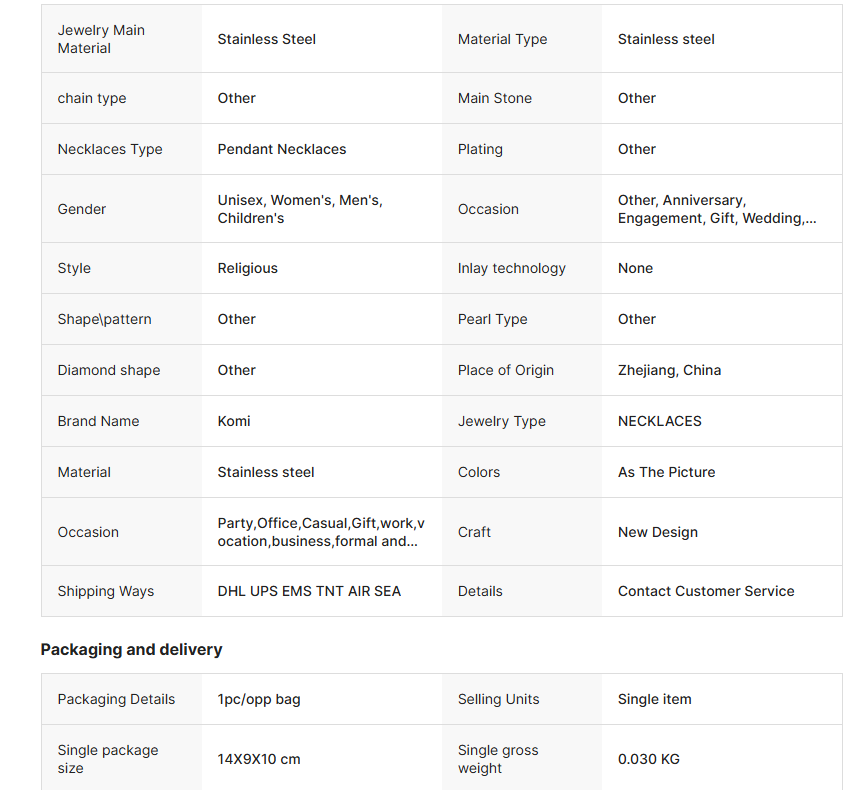Click the "Contact Customer Service" details text
Screen dimensions: 848x790
706,591
